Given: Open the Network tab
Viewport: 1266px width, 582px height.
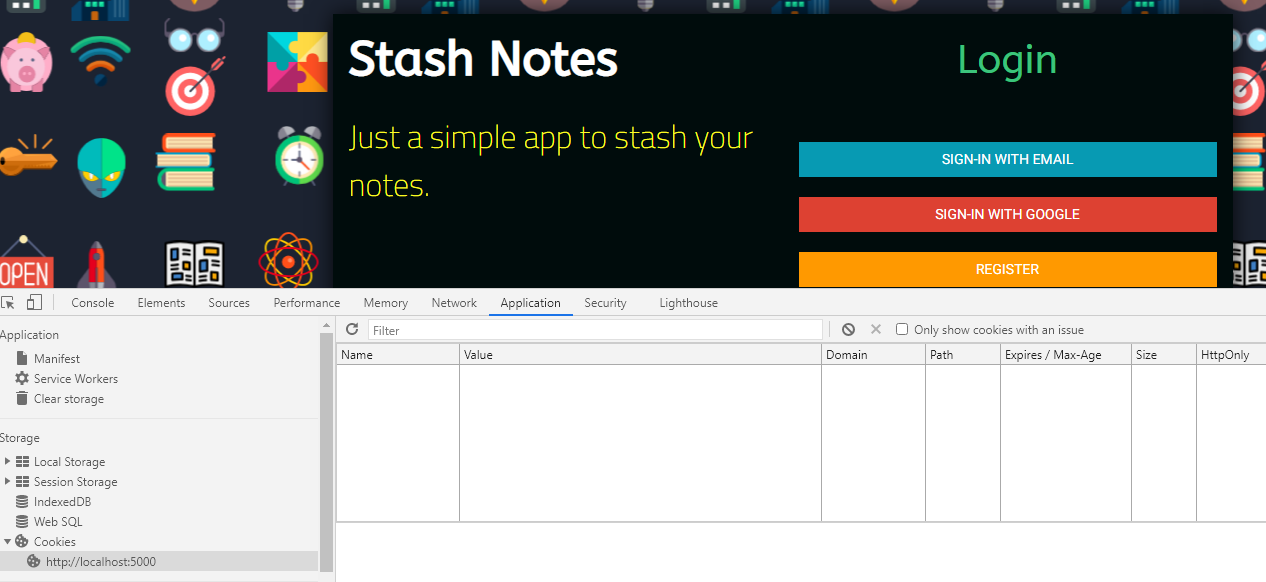Looking at the screenshot, I should [454, 303].
